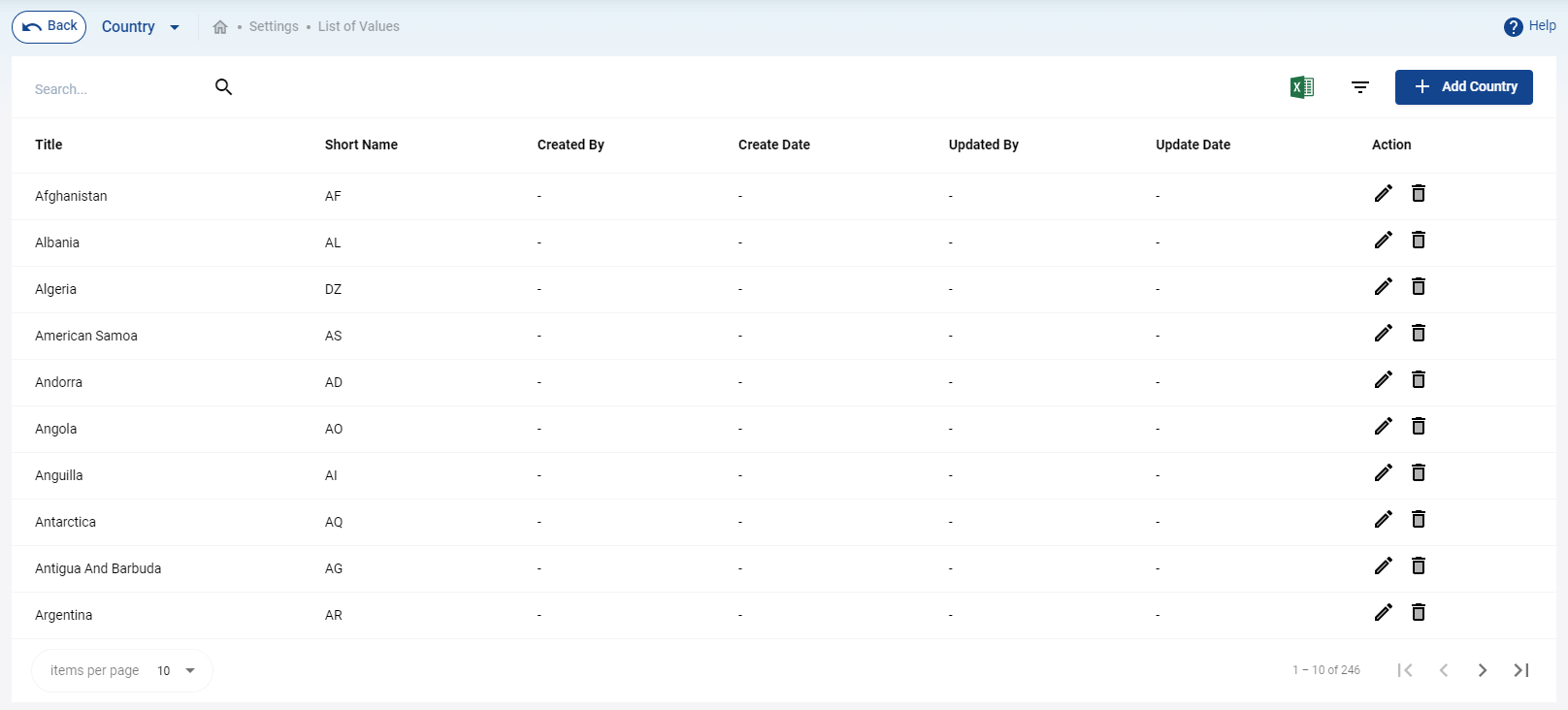Sort by the Updated By column header

(x=984, y=145)
